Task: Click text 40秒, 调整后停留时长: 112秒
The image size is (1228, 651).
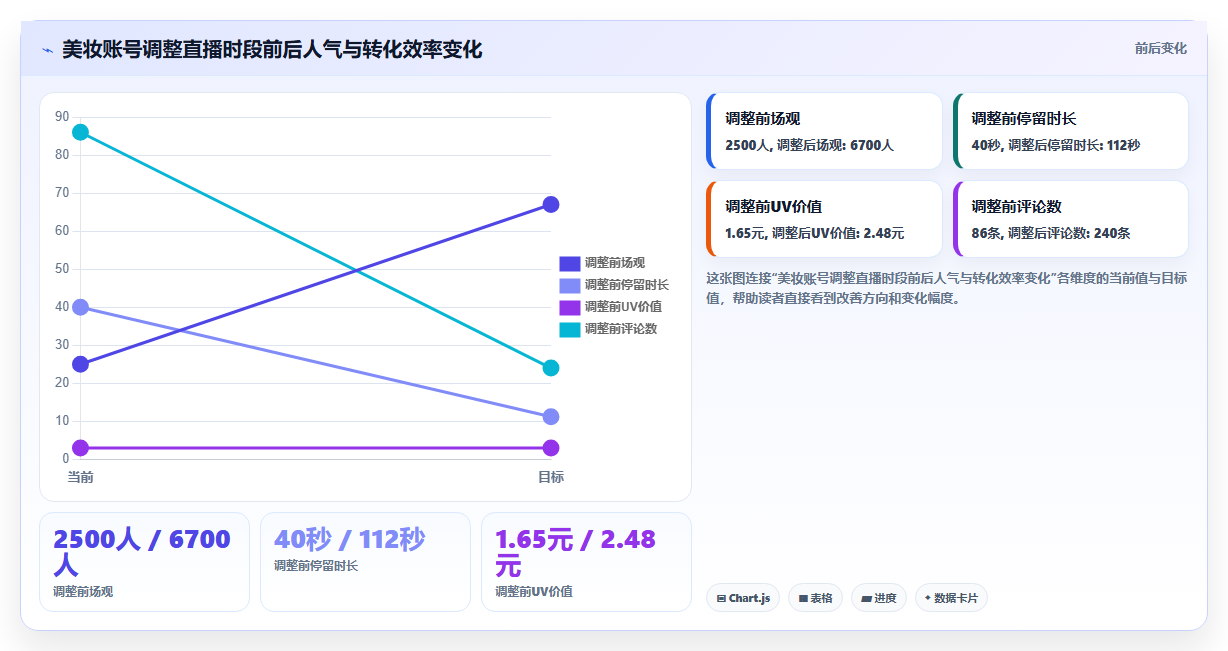Action: 1055,145
